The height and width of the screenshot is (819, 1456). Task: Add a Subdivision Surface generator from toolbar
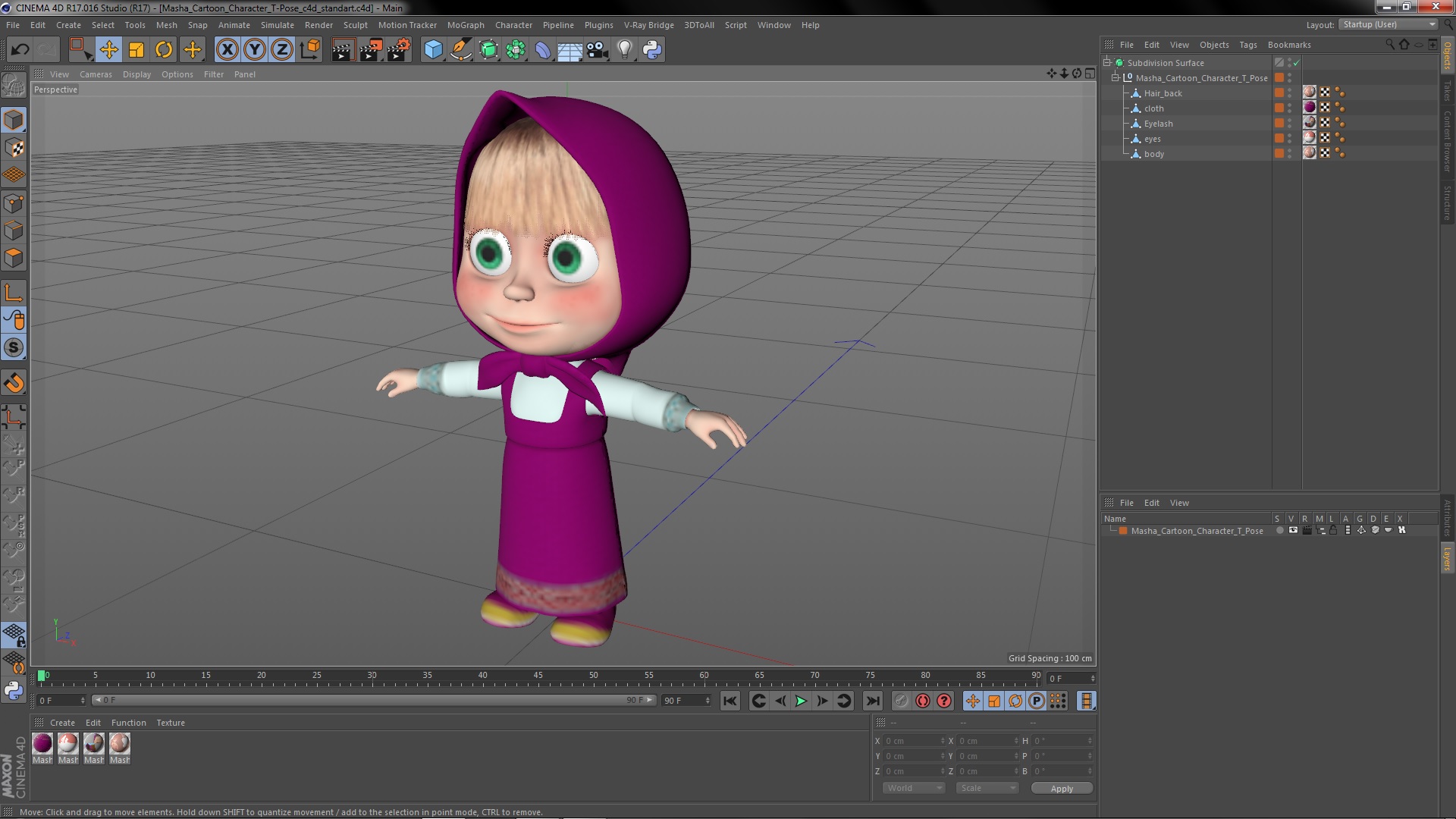[x=488, y=50]
